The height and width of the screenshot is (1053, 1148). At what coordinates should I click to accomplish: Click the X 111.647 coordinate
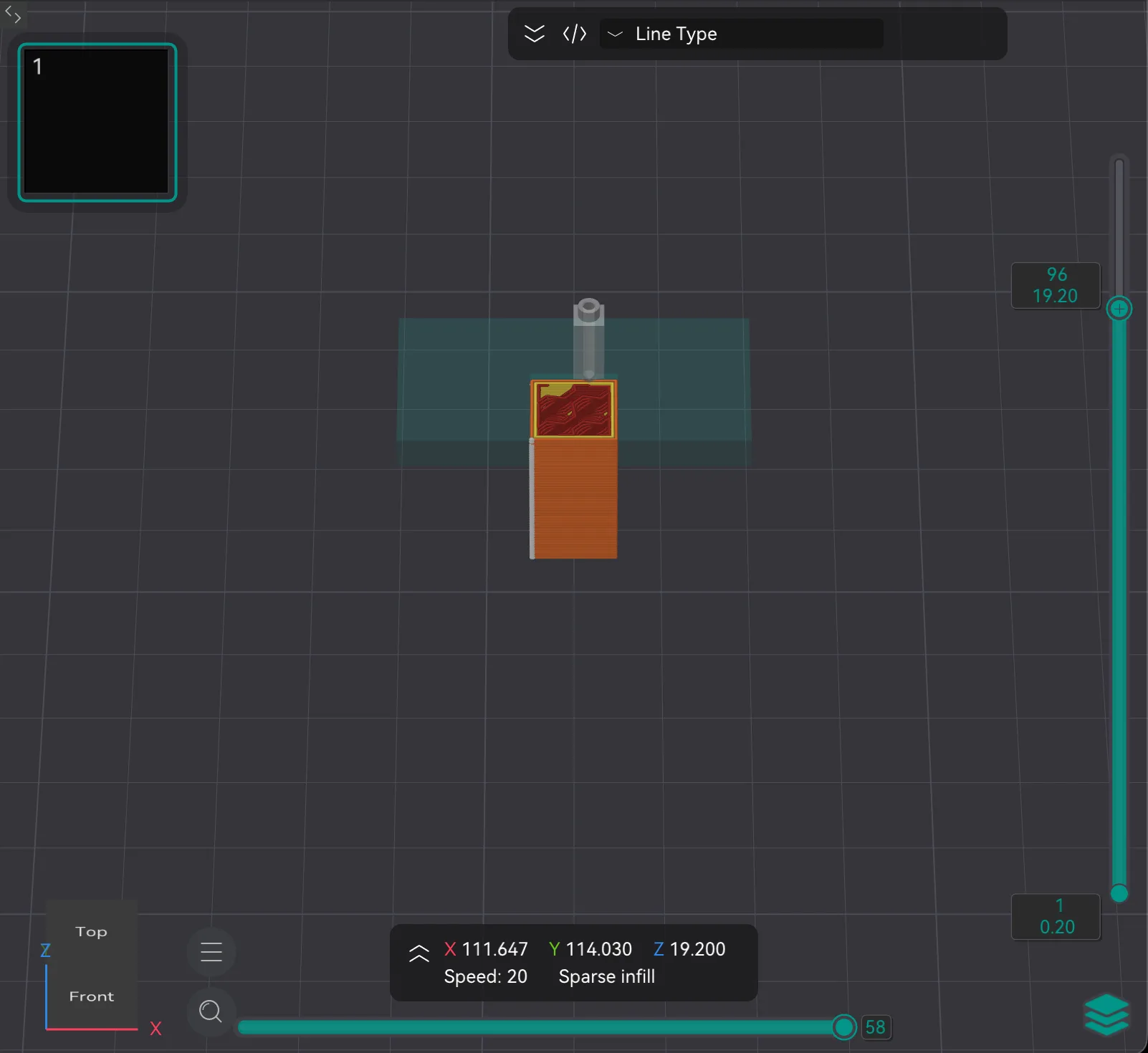coord(486,949)
